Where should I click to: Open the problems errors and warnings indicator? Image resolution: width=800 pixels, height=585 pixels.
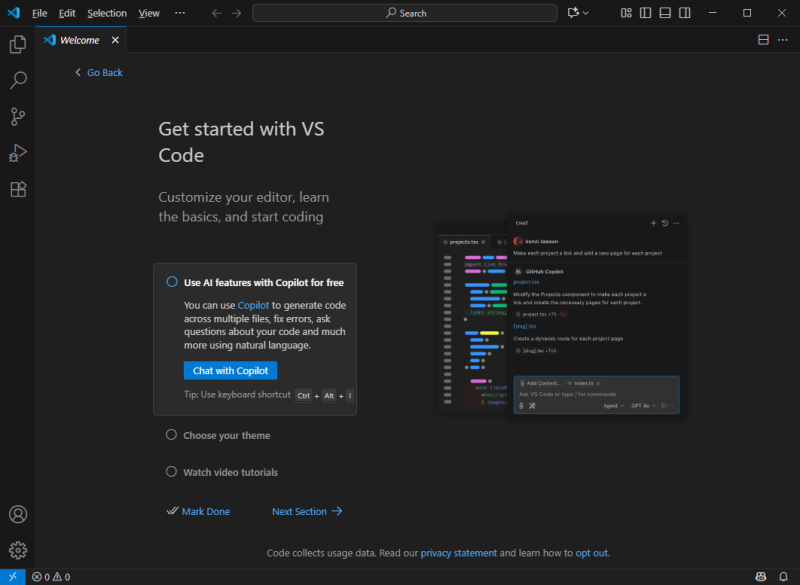pyautogui.click(x=51, y=577)
